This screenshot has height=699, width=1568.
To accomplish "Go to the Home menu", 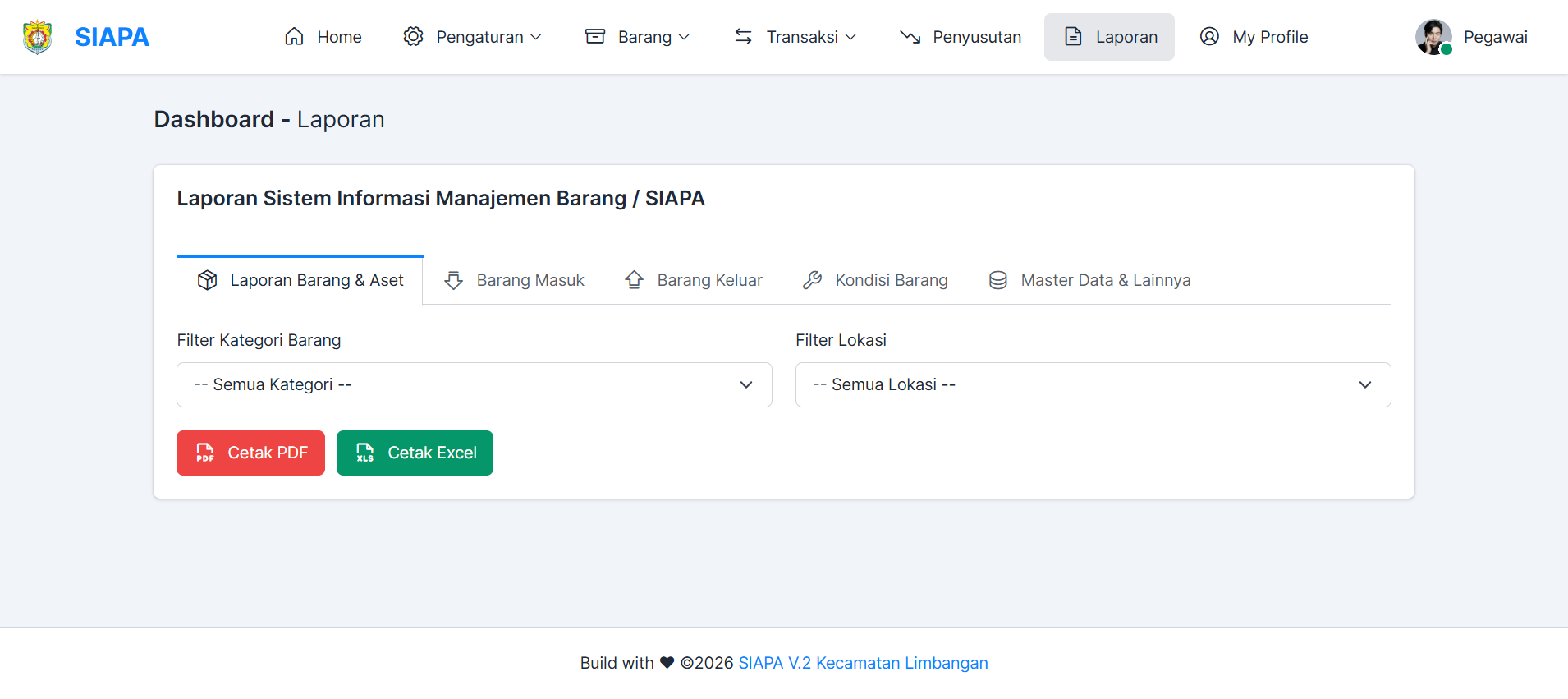I will [323, 37].
